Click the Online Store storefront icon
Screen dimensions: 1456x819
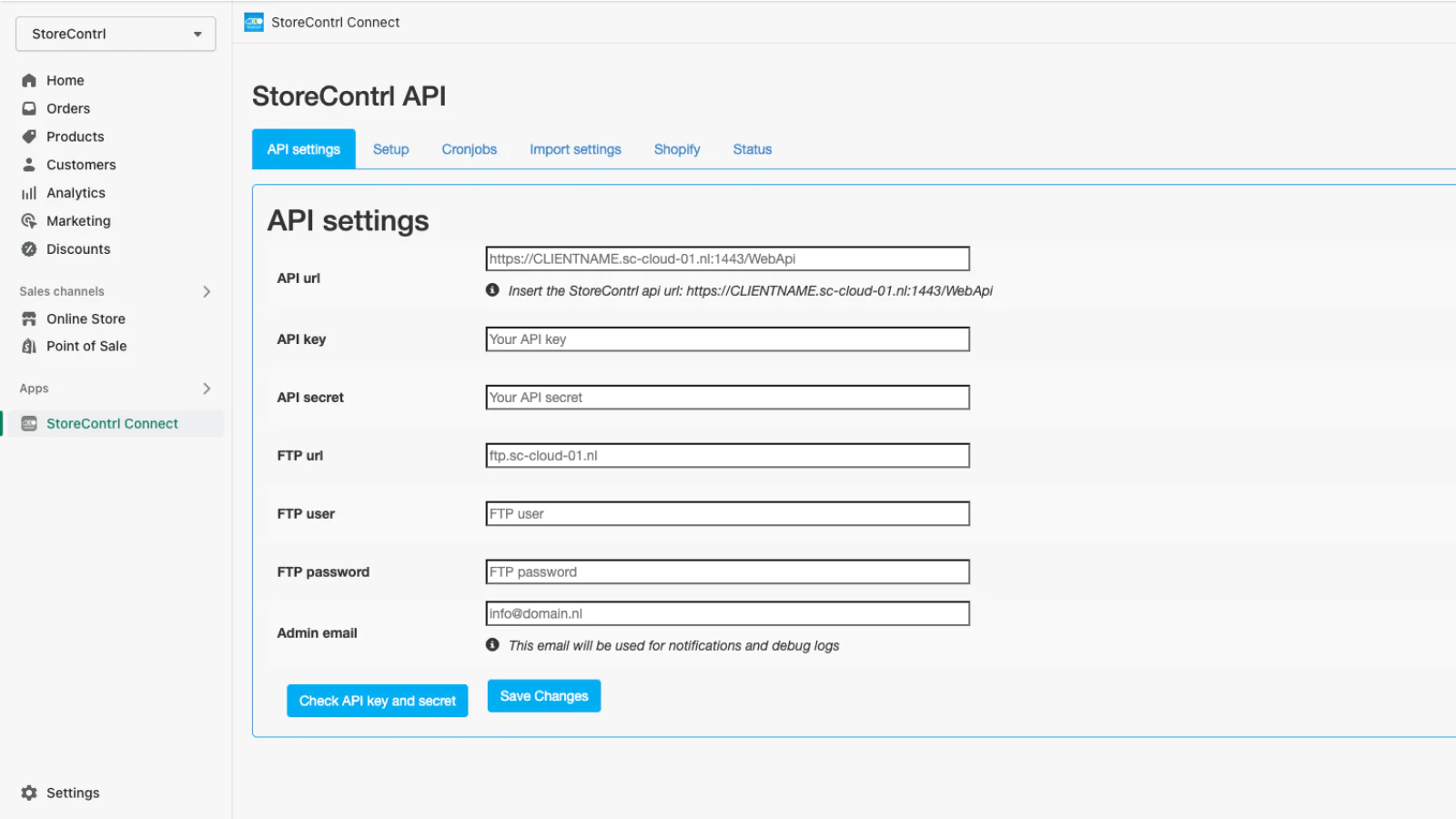pos(29,318)
